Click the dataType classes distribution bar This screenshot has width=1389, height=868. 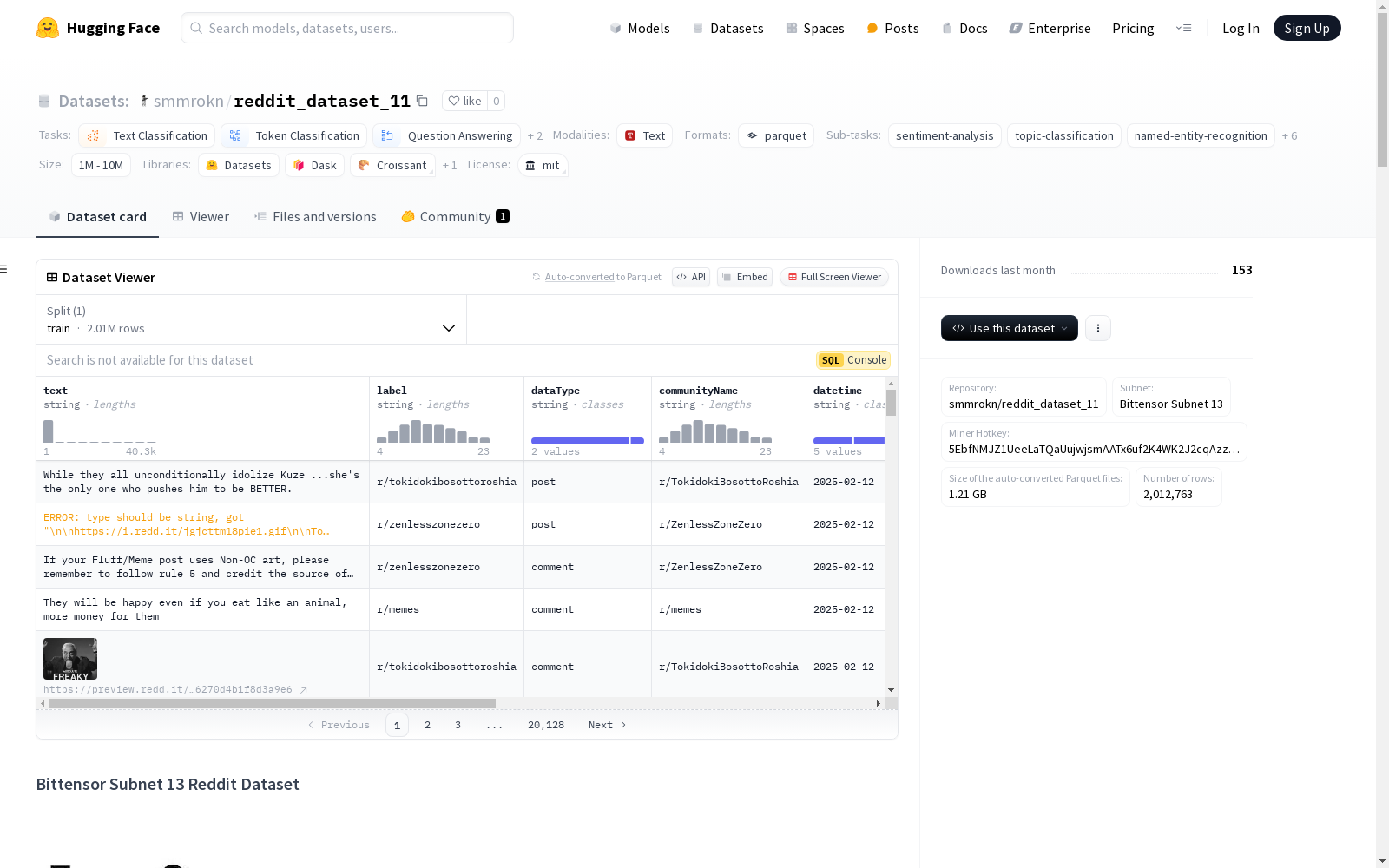588,441
